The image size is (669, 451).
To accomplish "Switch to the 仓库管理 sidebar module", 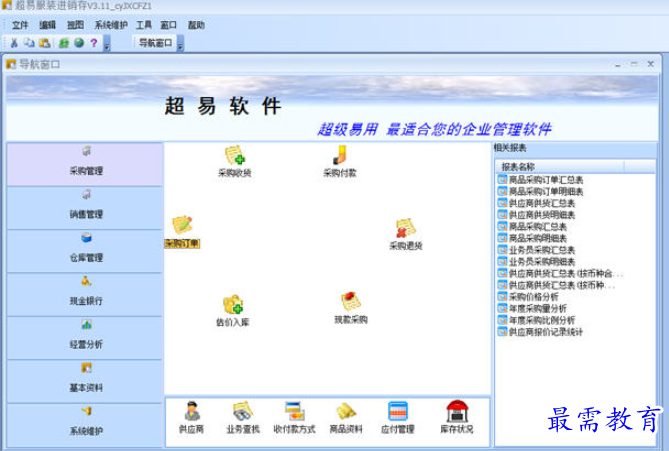I will pos(85,251).
